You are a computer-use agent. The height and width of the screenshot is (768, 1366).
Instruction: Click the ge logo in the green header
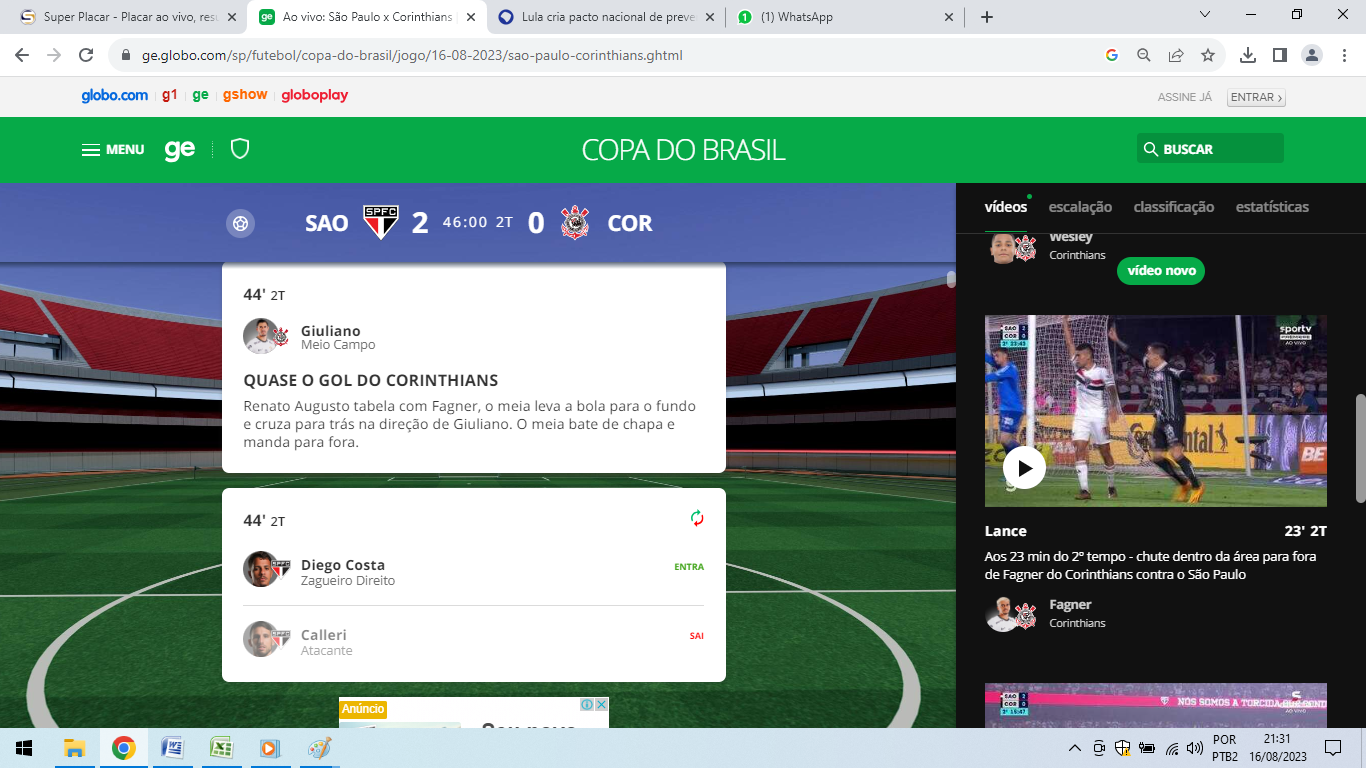coord(180,149)
